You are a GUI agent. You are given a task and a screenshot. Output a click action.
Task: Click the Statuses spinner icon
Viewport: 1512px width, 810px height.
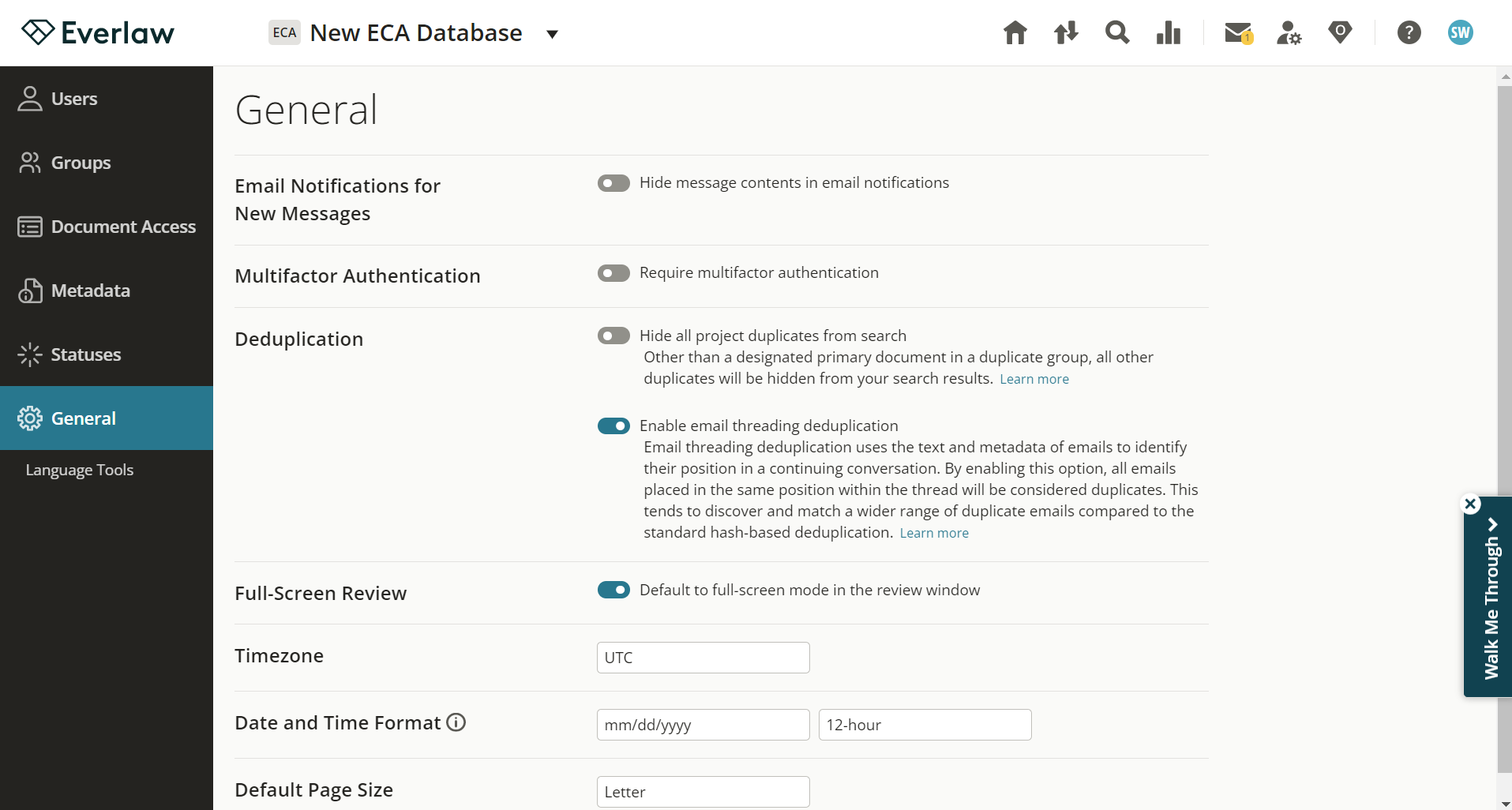tap(30, 354)
